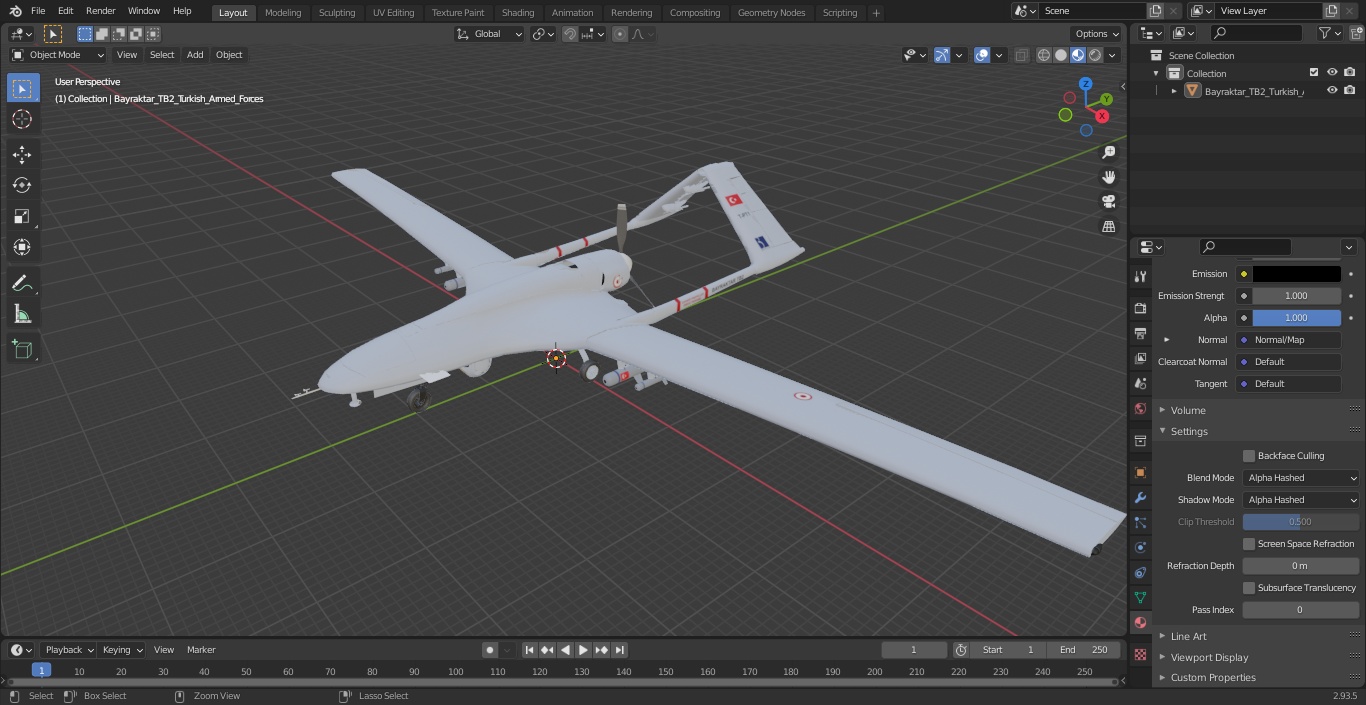The image size is (1366, 705).
Task: Open the Options button
Action: [1097, 34]
